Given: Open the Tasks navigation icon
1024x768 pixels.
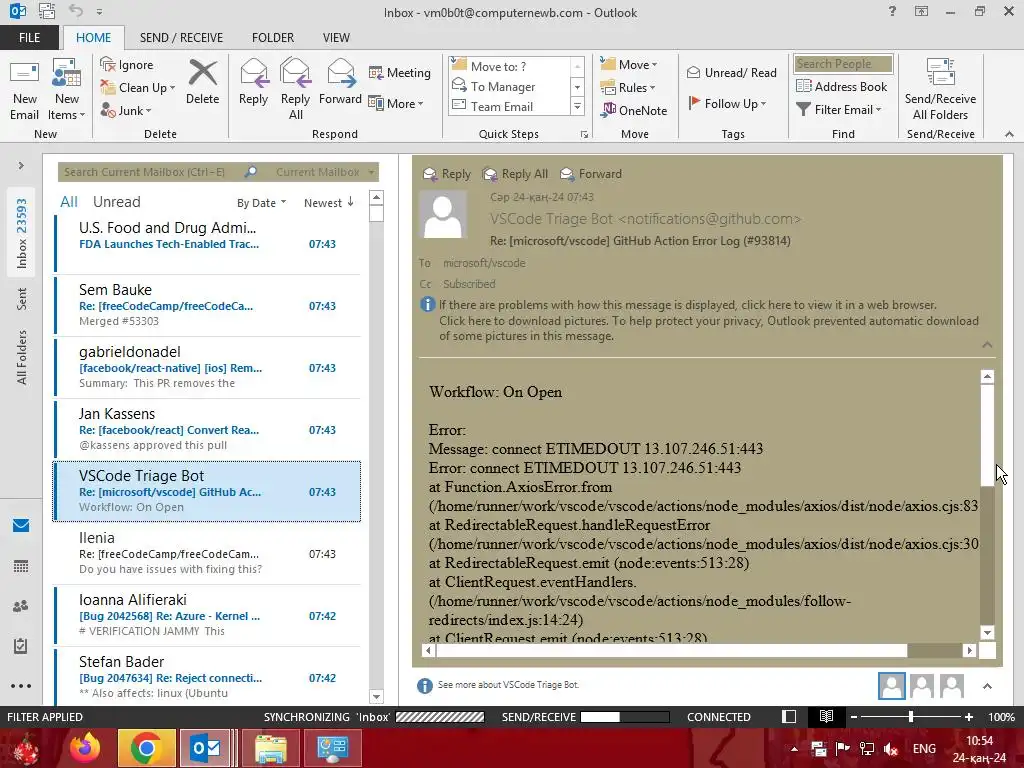Looking at the screenshot, I should (x=21, y=646).
